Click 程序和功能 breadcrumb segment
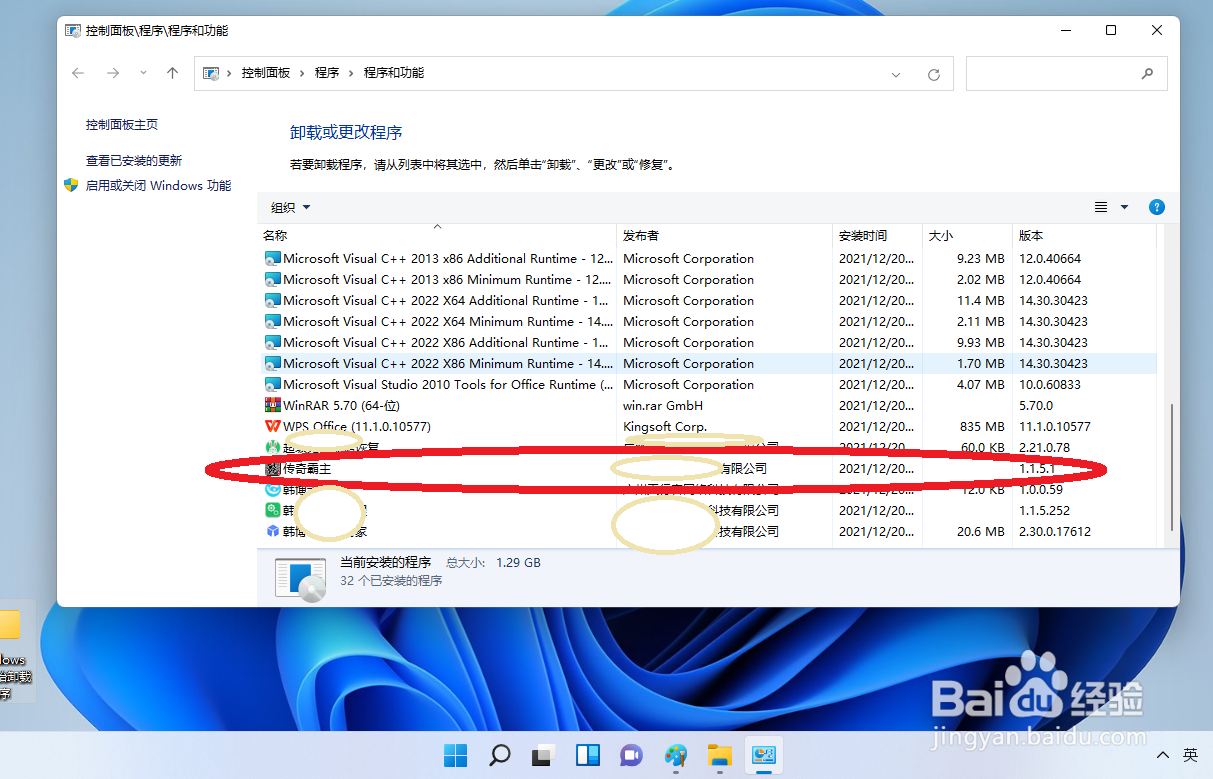Viewport: 1213px width, 779px height. (394, 73)
